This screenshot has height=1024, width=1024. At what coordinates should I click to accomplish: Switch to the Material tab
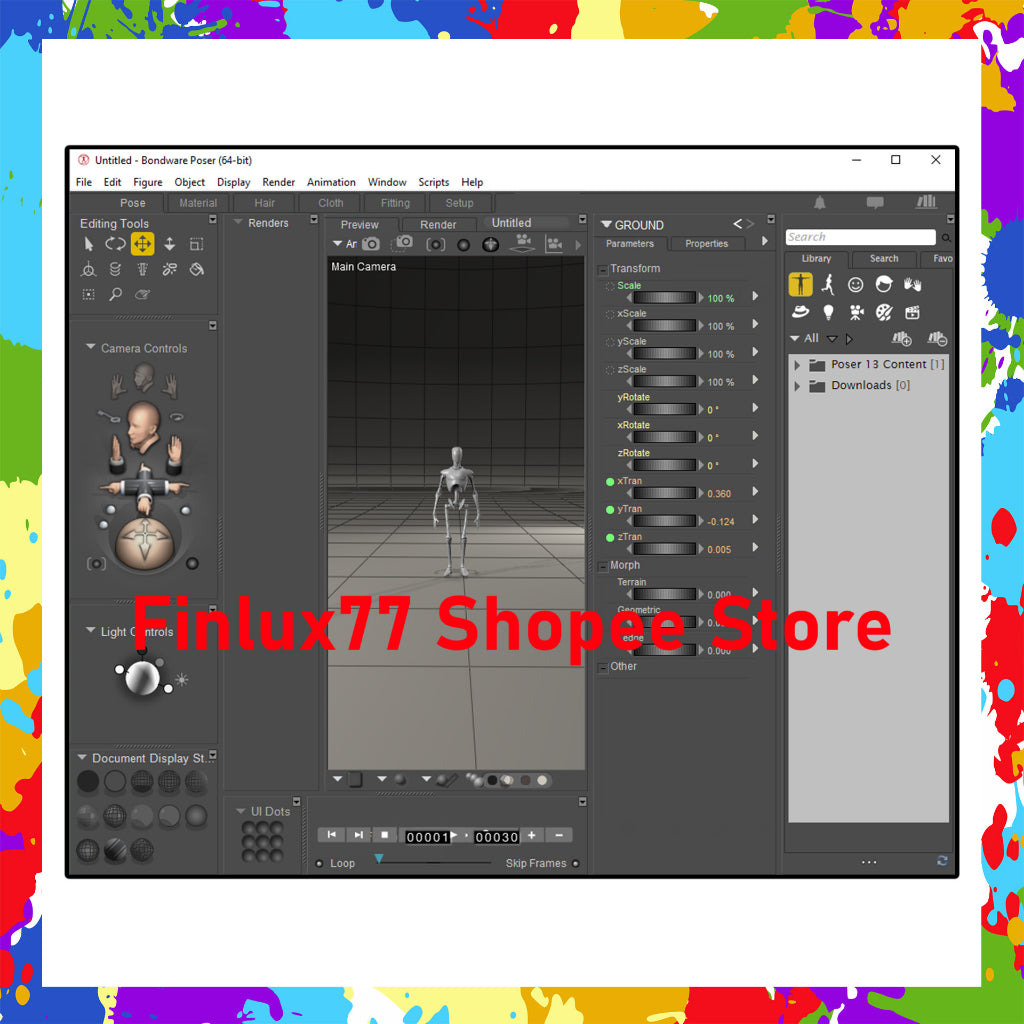coord(196,203)
